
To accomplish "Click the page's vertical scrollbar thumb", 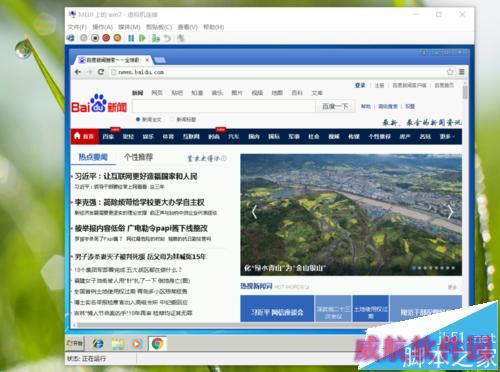I will pyautogui.click(x=465, y=92).
